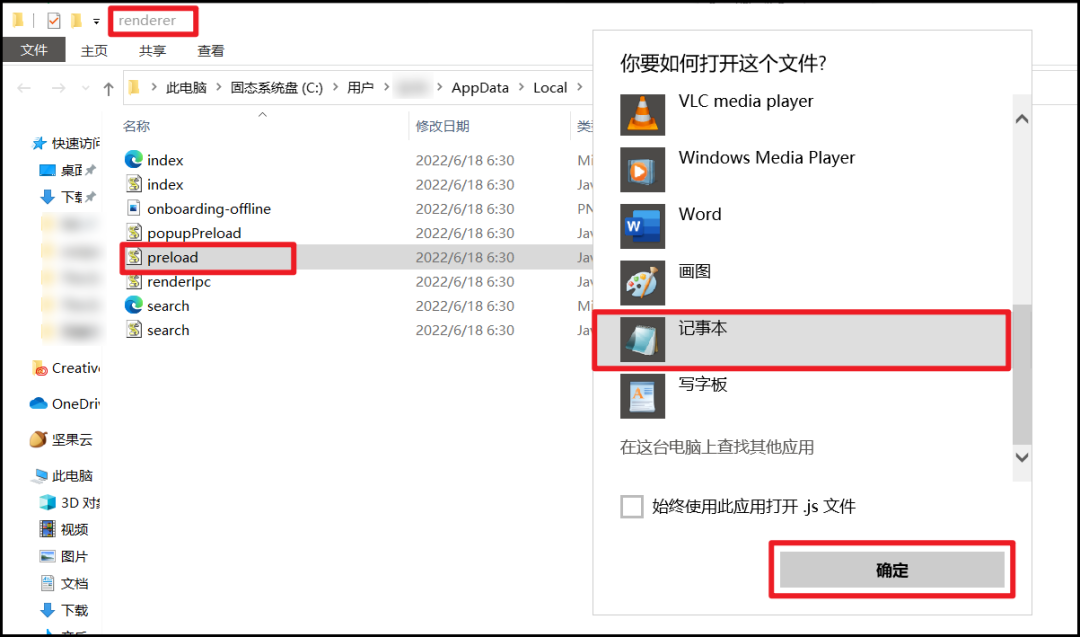Go back with the left arrow button
The width and height of the screenshot is (1080, 637).
coord(24,88)
